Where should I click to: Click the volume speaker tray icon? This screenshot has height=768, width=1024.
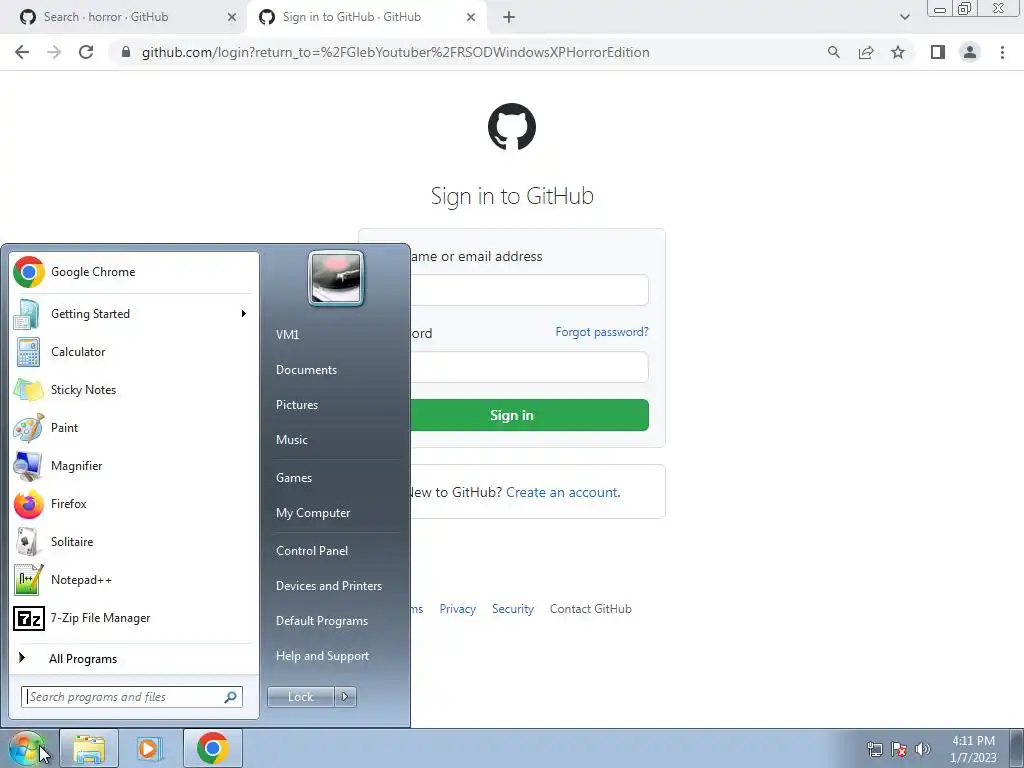[x=923, y=749]
